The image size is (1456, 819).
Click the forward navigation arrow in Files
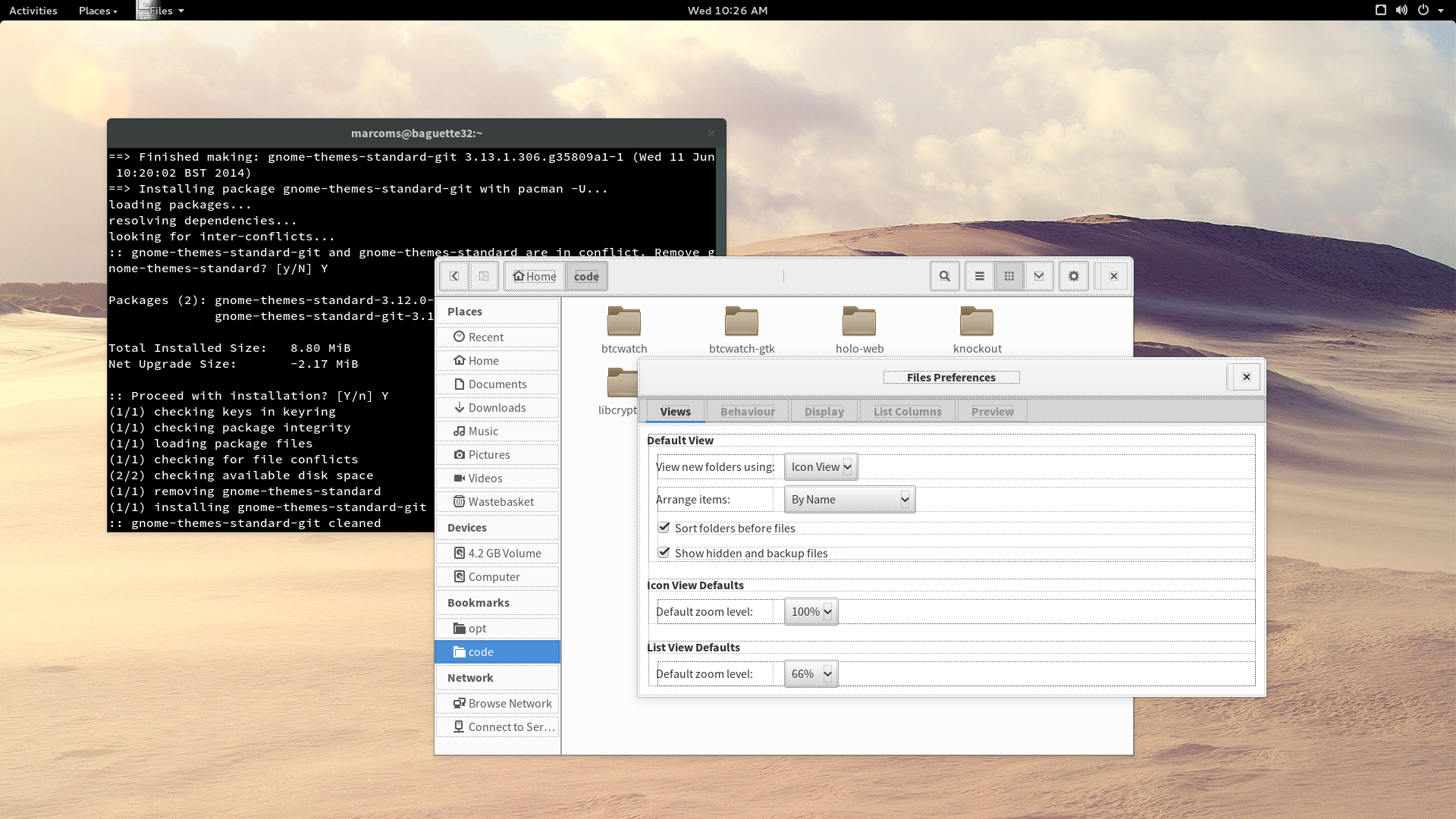coord(484,276)
